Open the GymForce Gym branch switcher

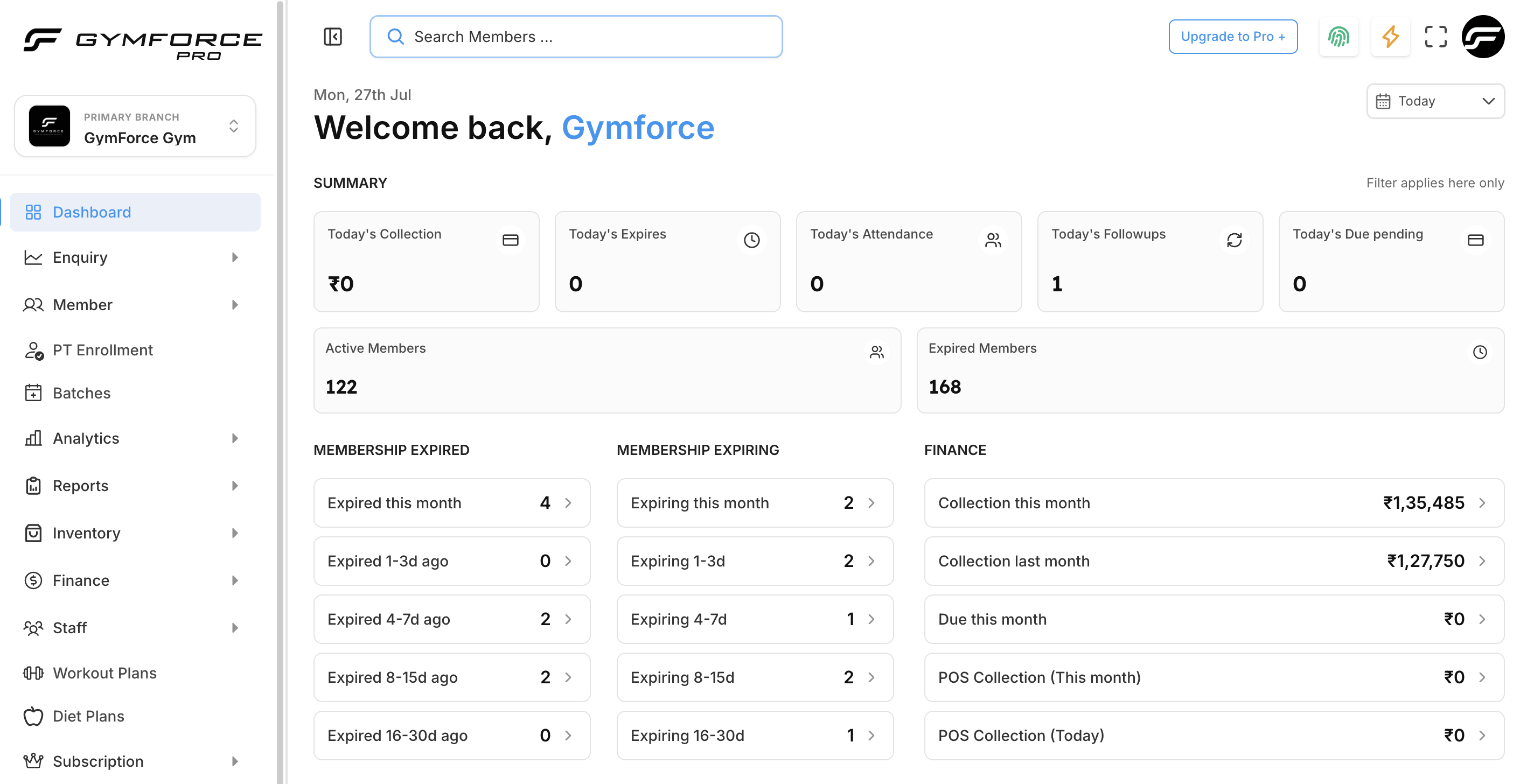pyautogui.click(x=135, y=126)
